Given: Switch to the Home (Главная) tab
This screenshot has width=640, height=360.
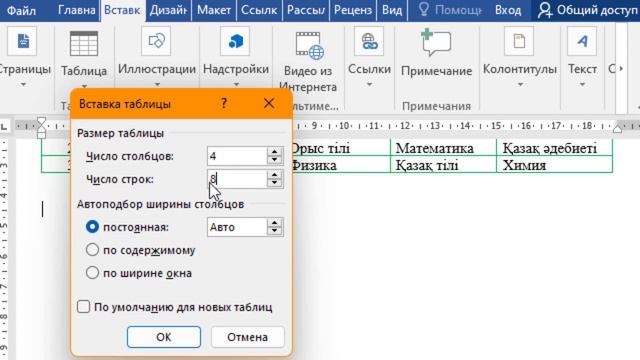Looking at the screenshot, I should point(76,10).
